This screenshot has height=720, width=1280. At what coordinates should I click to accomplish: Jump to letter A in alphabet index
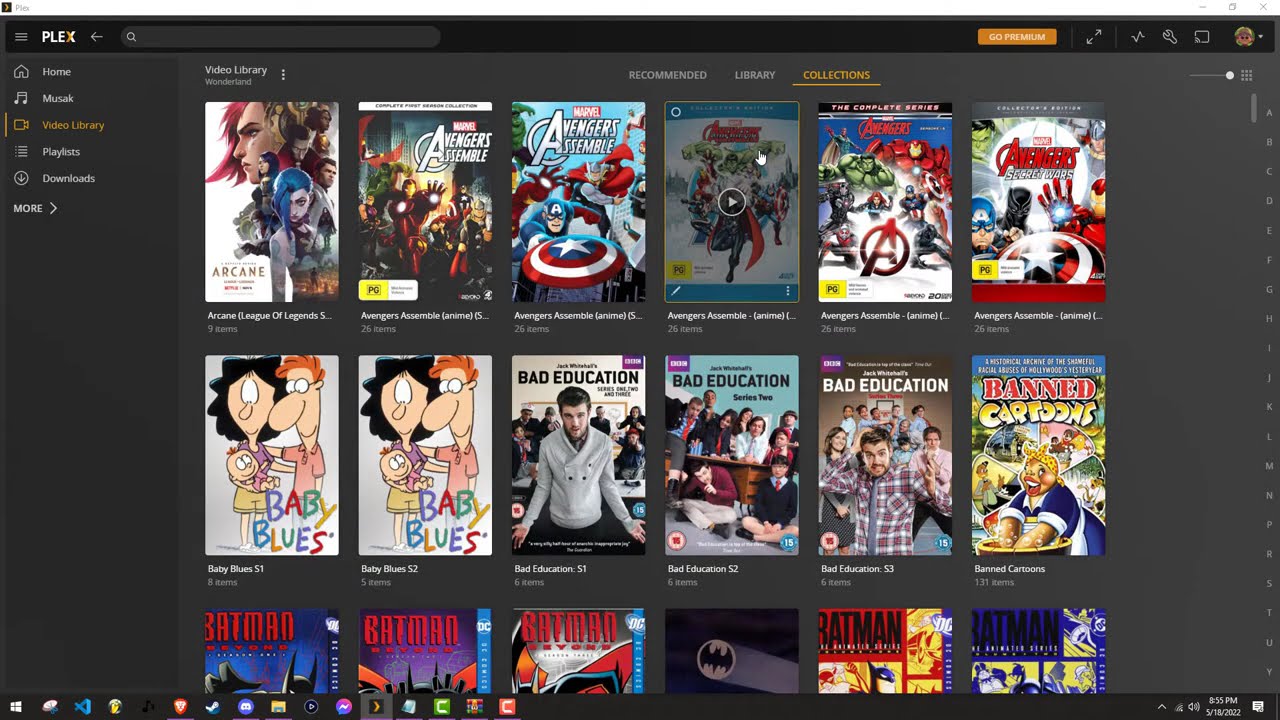point(1270,113)
